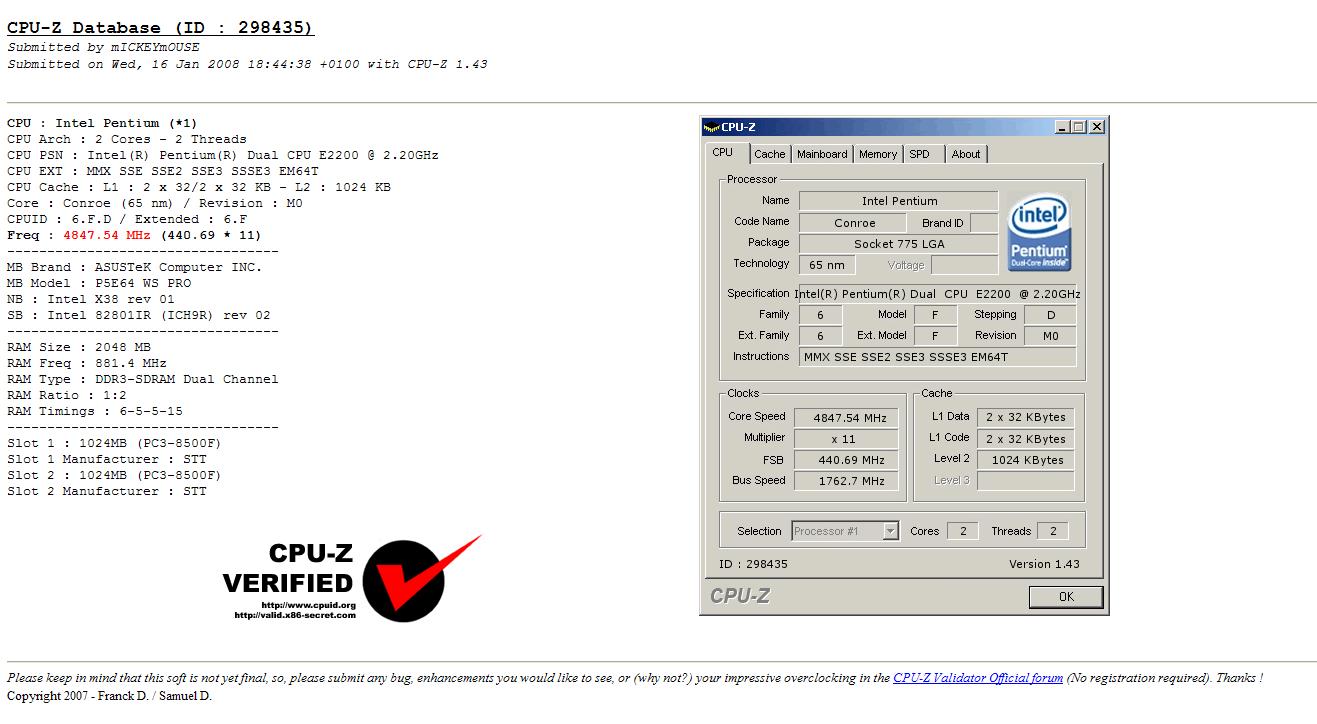Minimize the CPU-Z window
1317x724 pixels.
pos(1062,127)
